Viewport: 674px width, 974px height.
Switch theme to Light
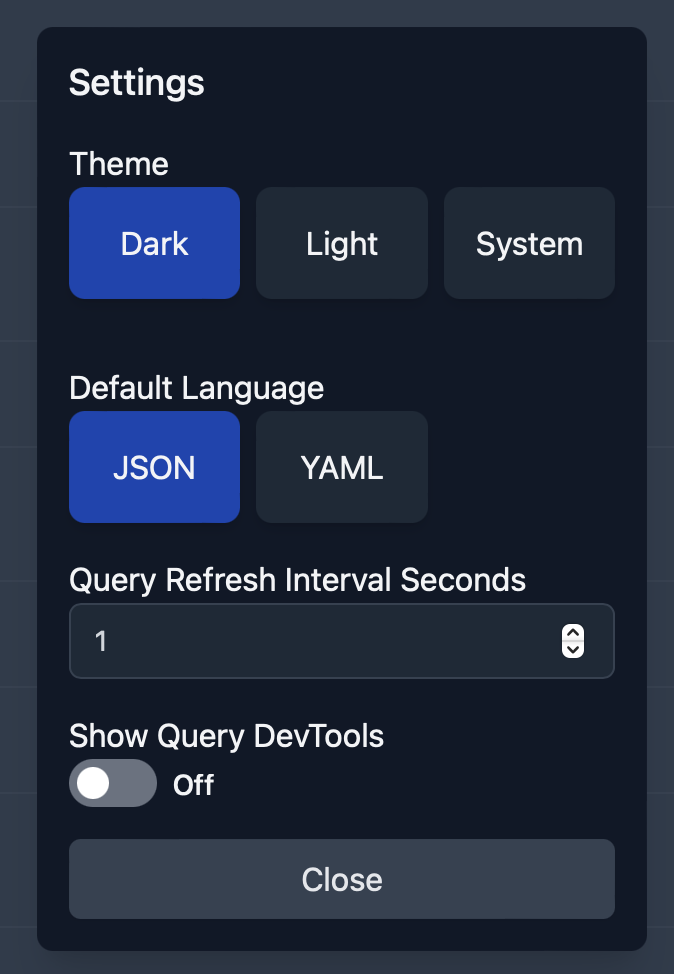click(x=342, y=243)
